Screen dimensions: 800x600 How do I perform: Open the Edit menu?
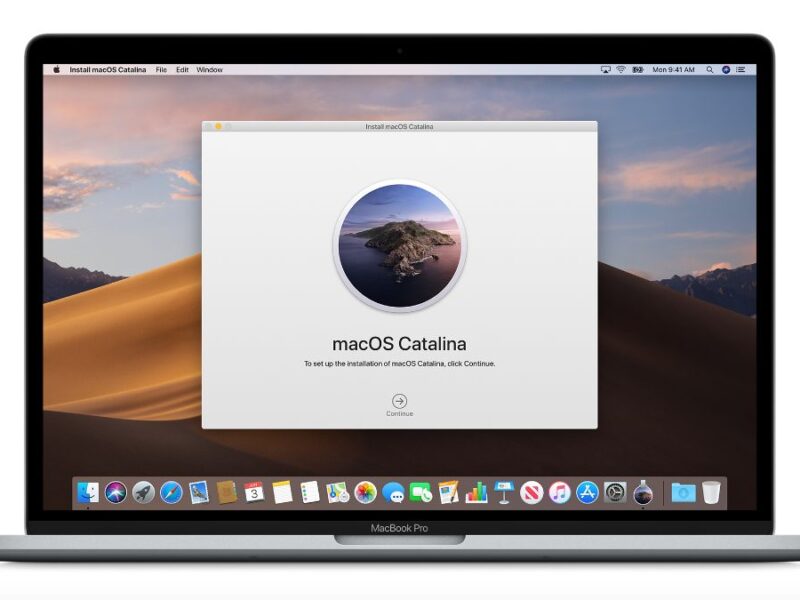[x=182, y=70]
